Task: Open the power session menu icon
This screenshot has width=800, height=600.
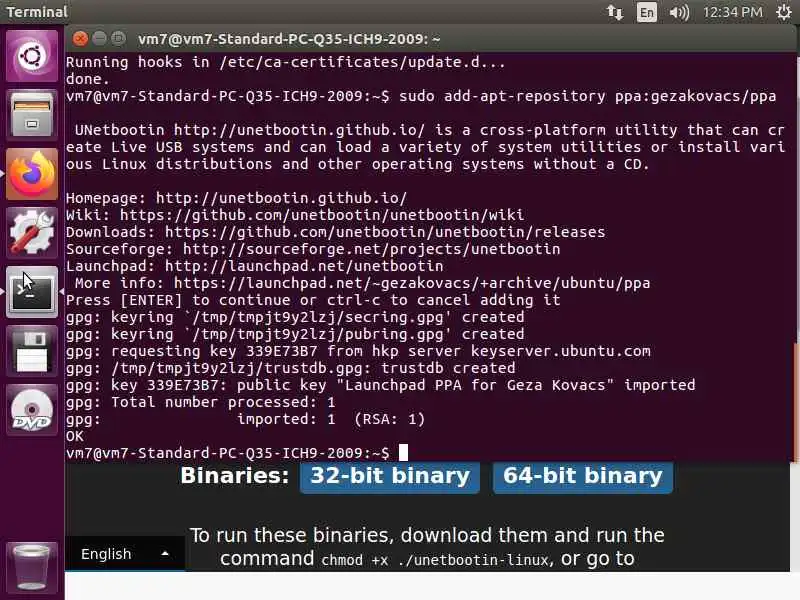Action: (784, 12)
